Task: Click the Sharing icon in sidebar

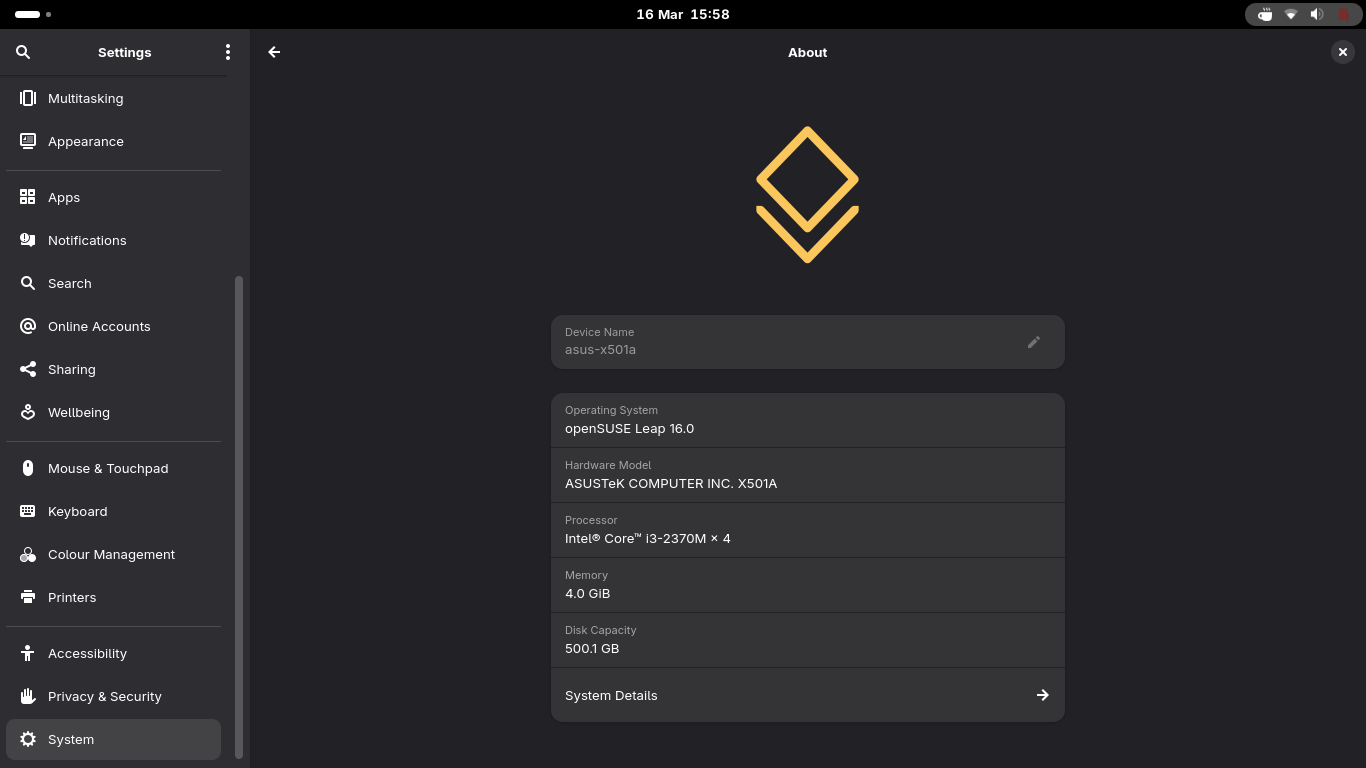Action: coord(28,369)
